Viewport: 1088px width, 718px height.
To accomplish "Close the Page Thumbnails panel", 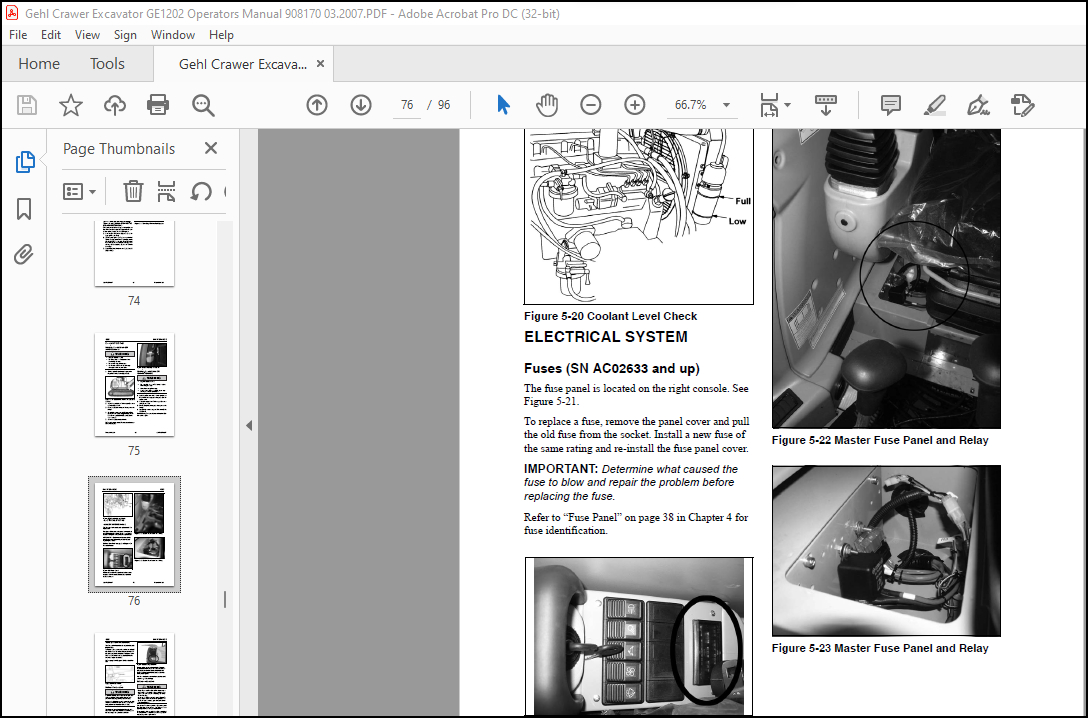I will pos(211,148).
